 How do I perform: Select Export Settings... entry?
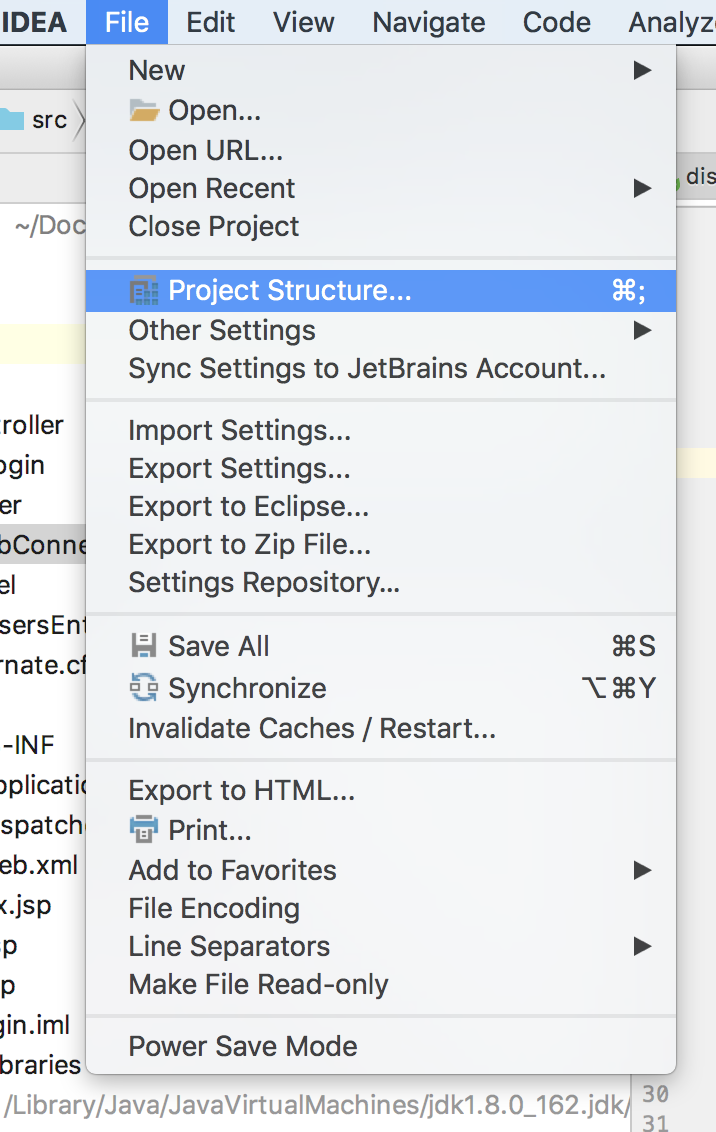(380, 469)
